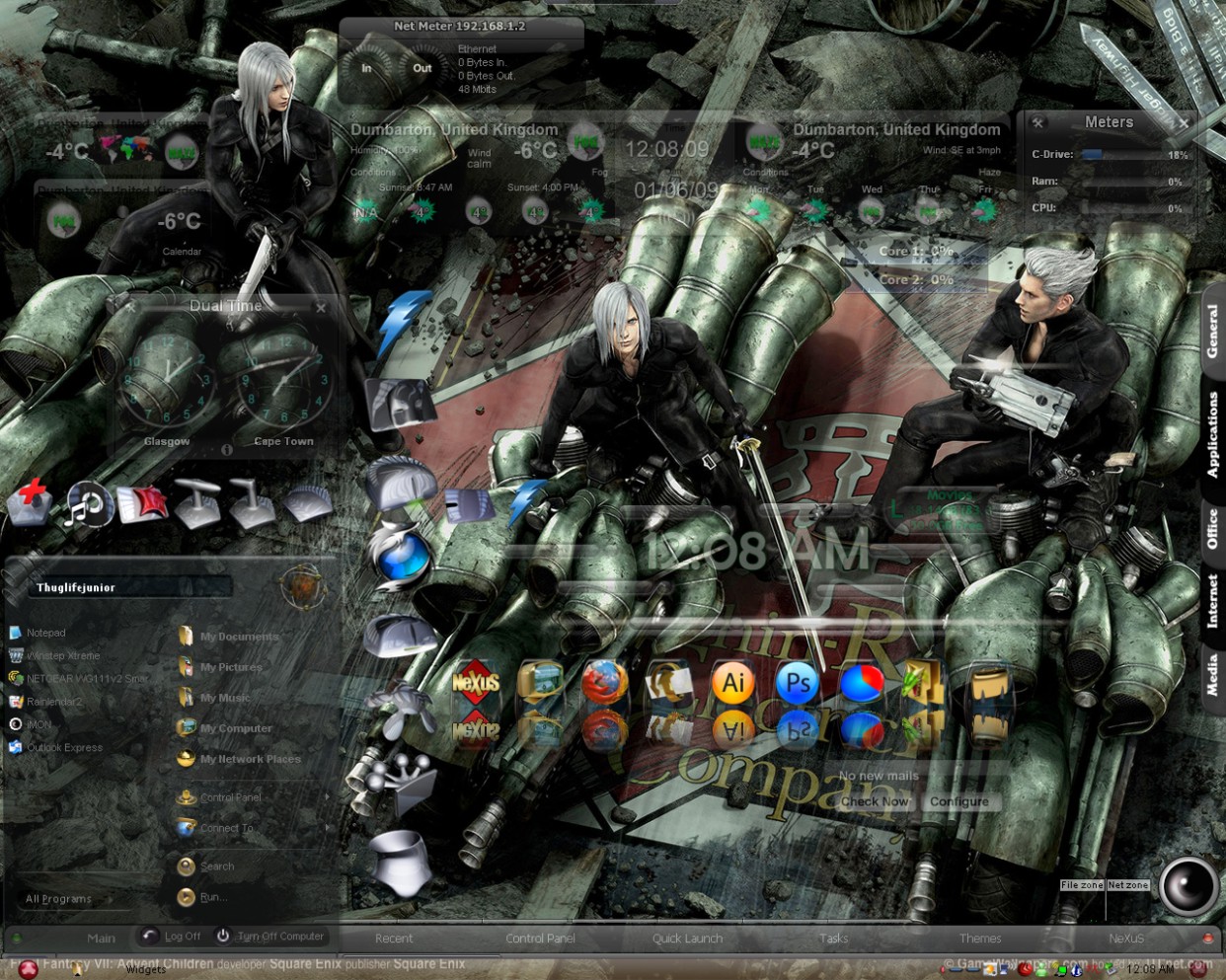1226x980 pixels.
Task: Open My Documents folder
Action: pyautogui.click(x=228, y=637)
